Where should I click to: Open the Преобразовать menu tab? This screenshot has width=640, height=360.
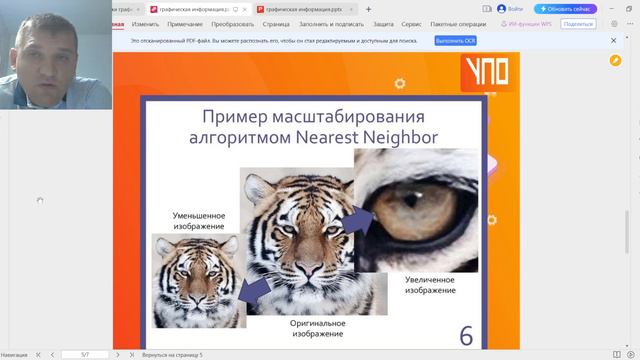tap(233, 24)
